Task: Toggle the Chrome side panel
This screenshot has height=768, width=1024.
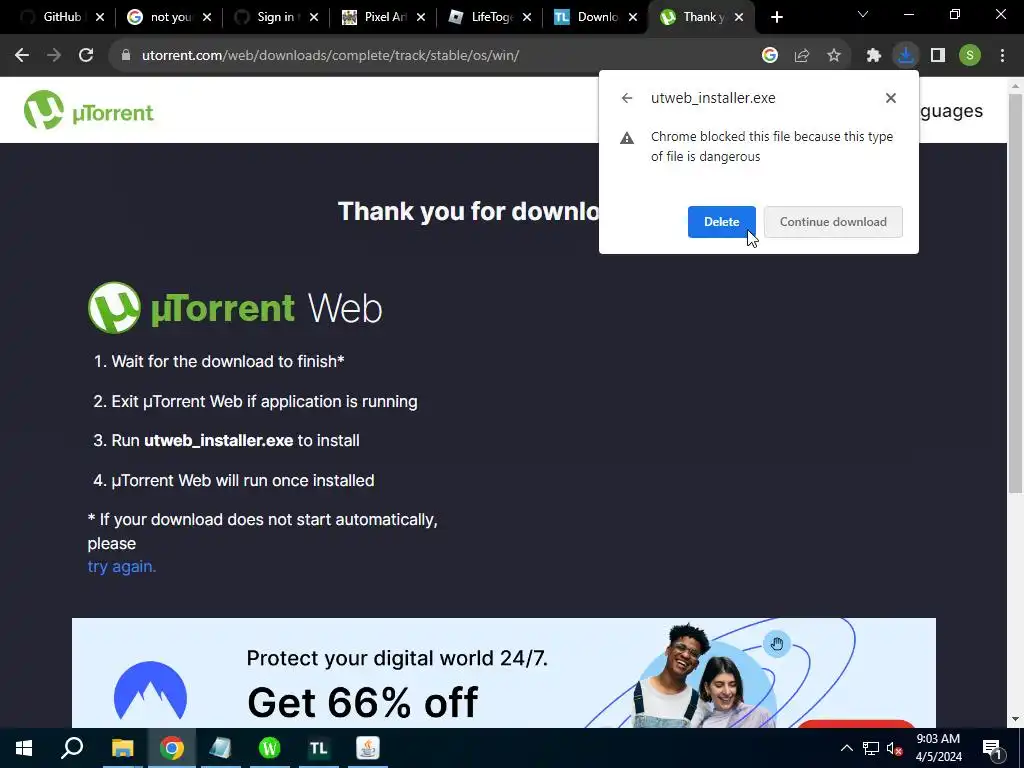Action: pyautogui.click(x=937, y=56)
